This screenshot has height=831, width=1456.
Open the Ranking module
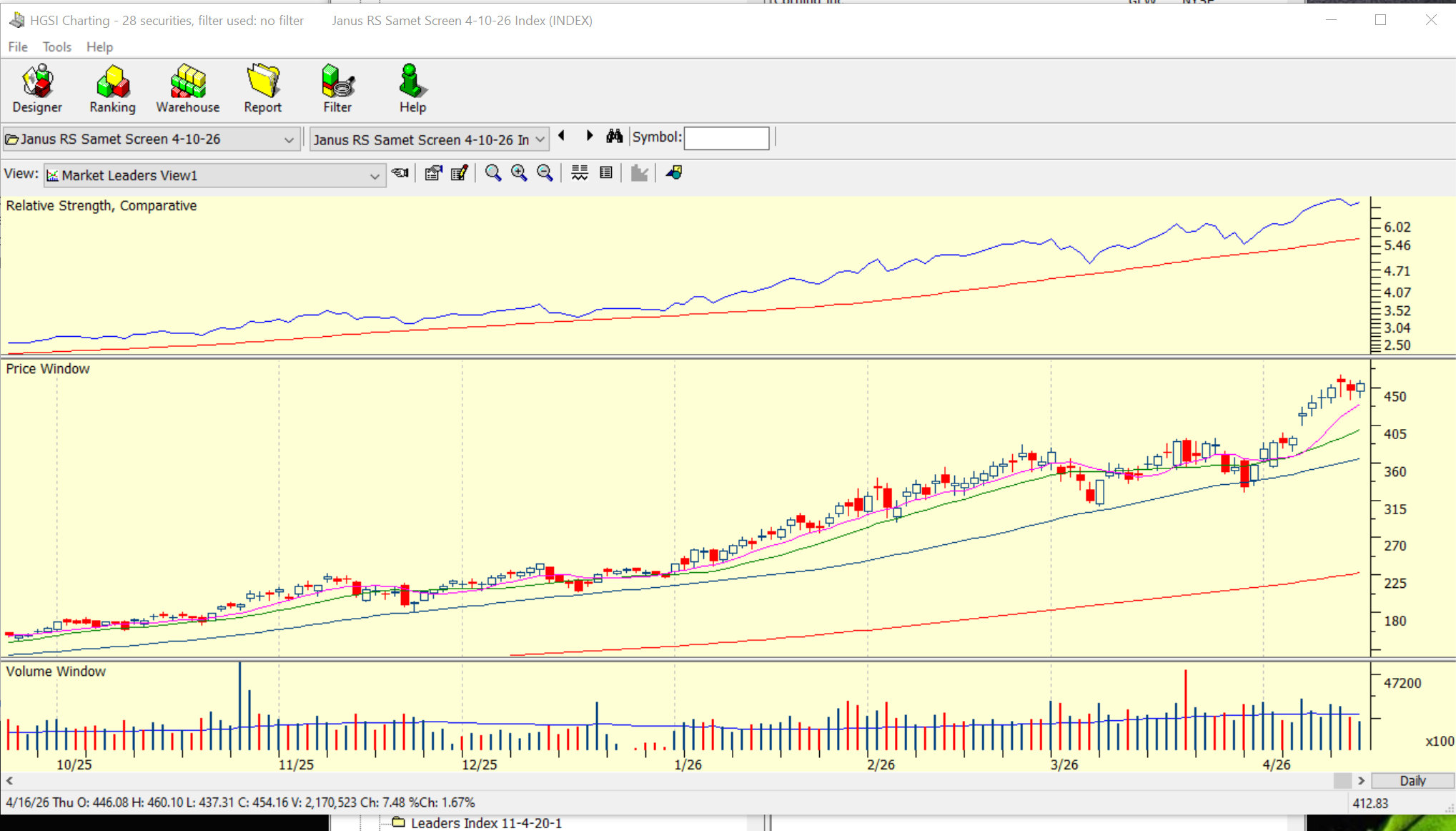[x=112, y=89]
